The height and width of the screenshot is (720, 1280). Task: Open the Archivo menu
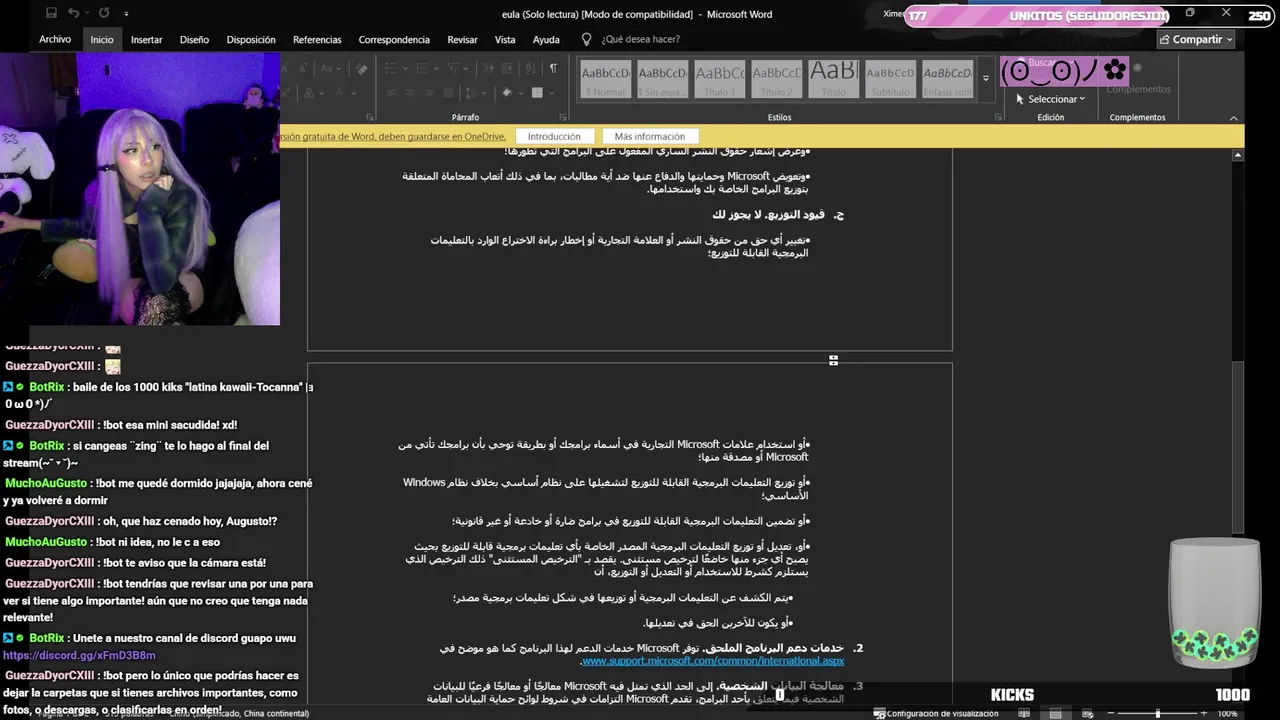point(55,39)
